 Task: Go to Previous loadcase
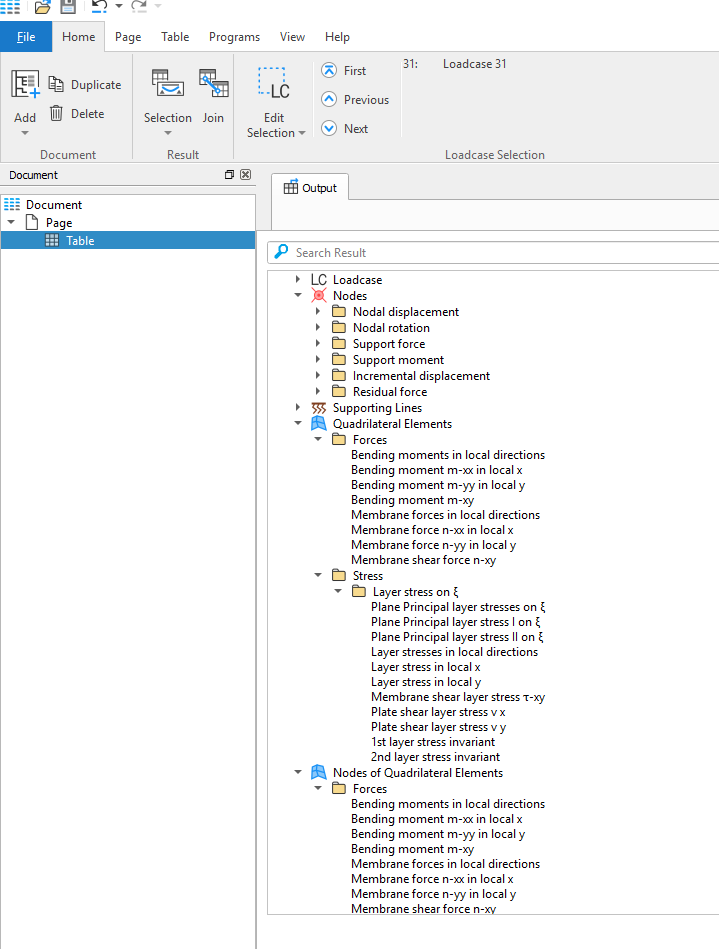coord(329,100)
